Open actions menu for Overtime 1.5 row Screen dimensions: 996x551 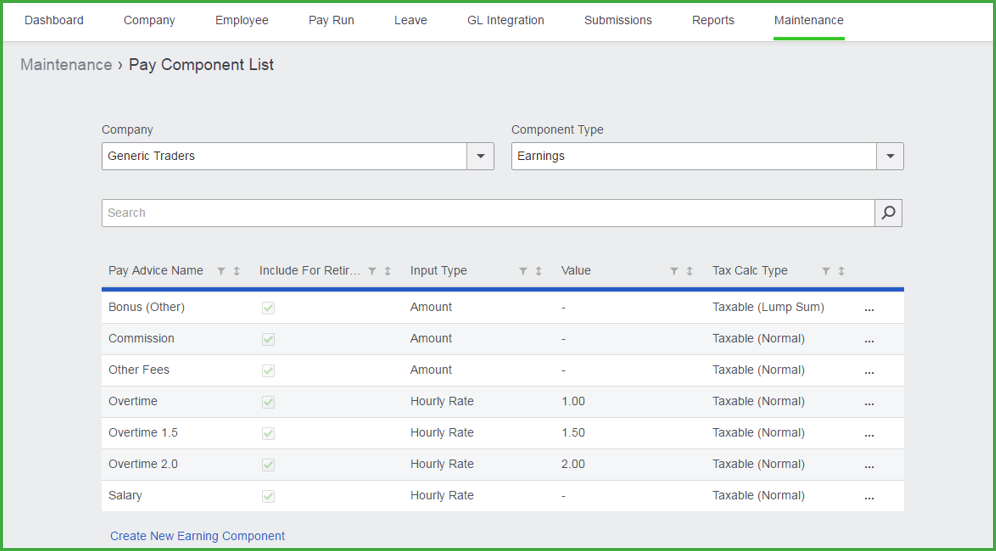point(869,435)
